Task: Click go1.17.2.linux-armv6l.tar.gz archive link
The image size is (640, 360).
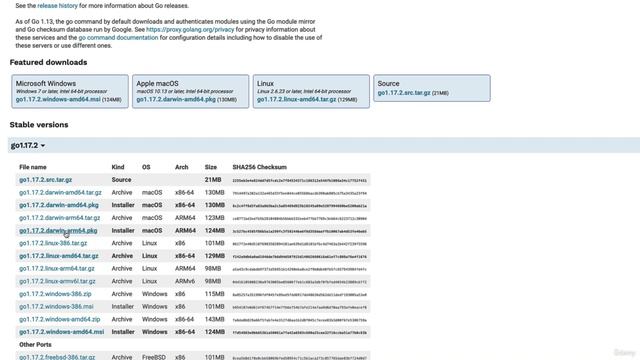Action: pos(57,281)
